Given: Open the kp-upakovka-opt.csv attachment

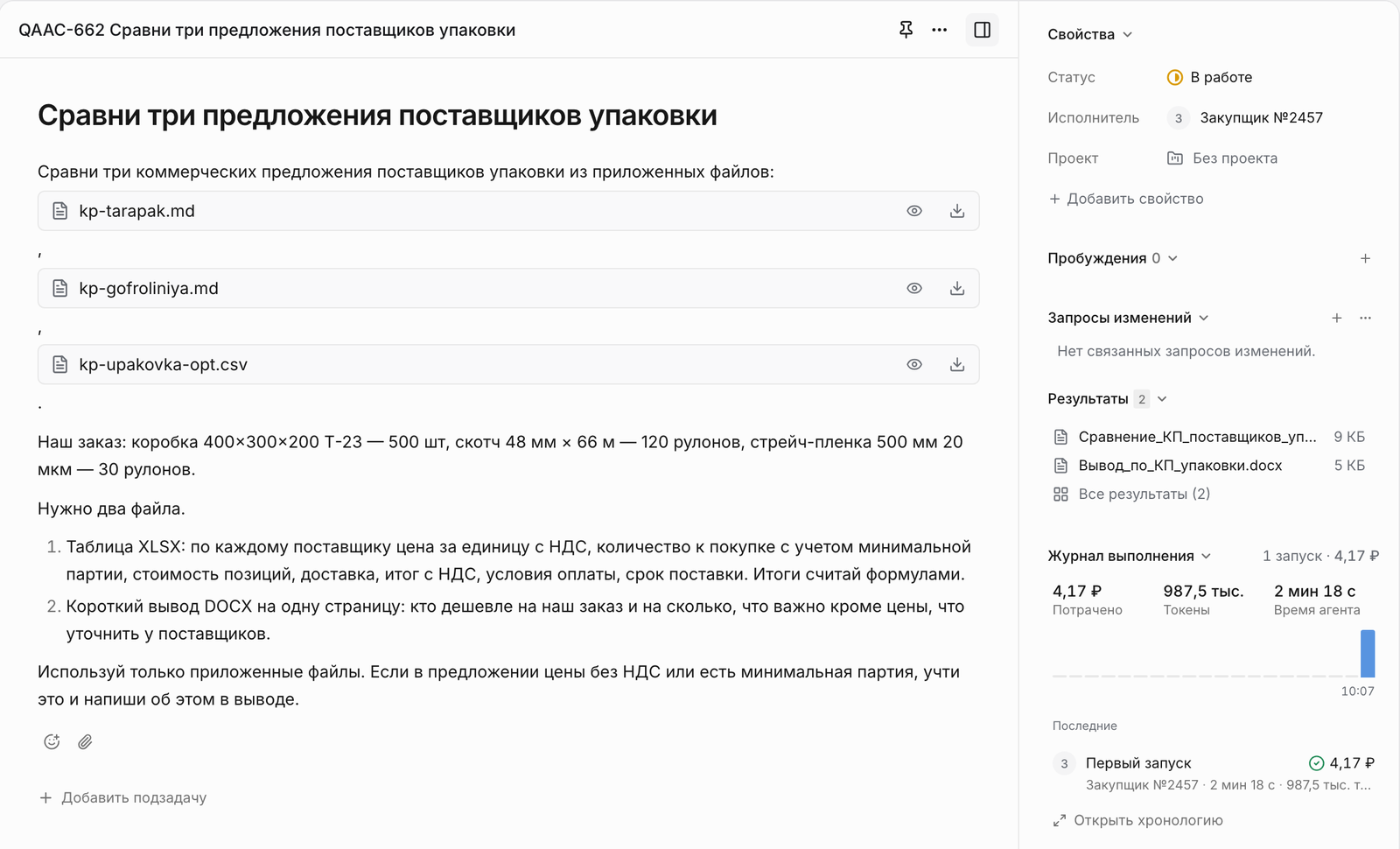Looking at the screenshot, I should (x=508, y=364).
